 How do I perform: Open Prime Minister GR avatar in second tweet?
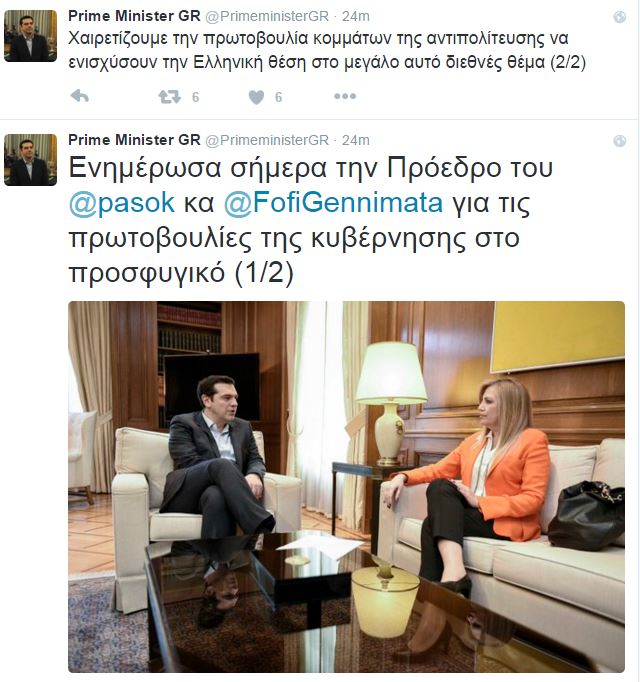(x=30, y=160)
